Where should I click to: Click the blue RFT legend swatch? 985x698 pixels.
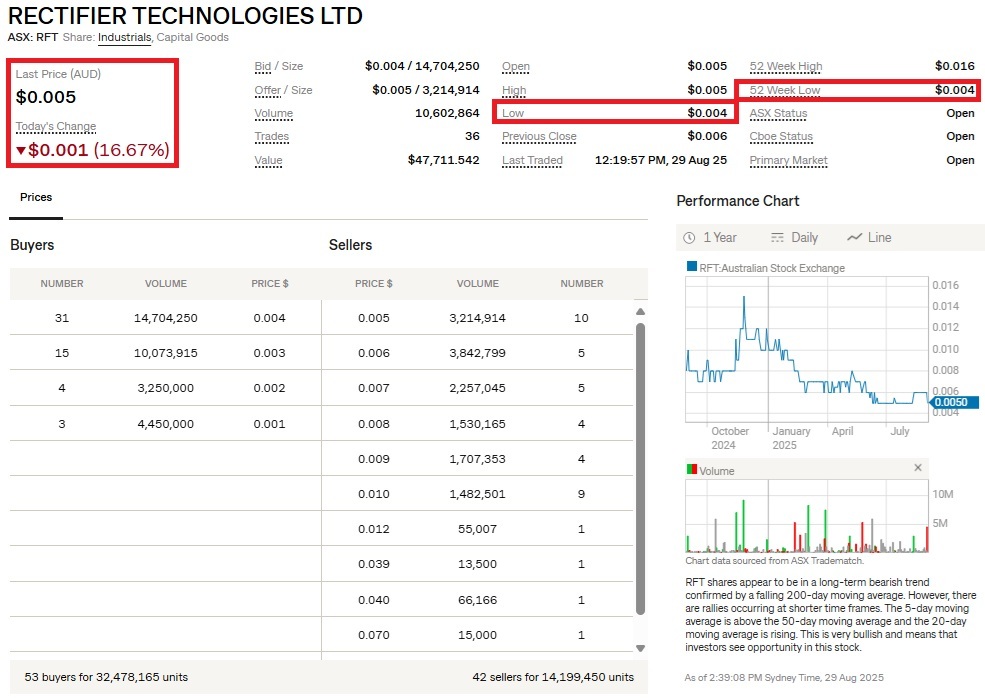click(x=691, y=267)
